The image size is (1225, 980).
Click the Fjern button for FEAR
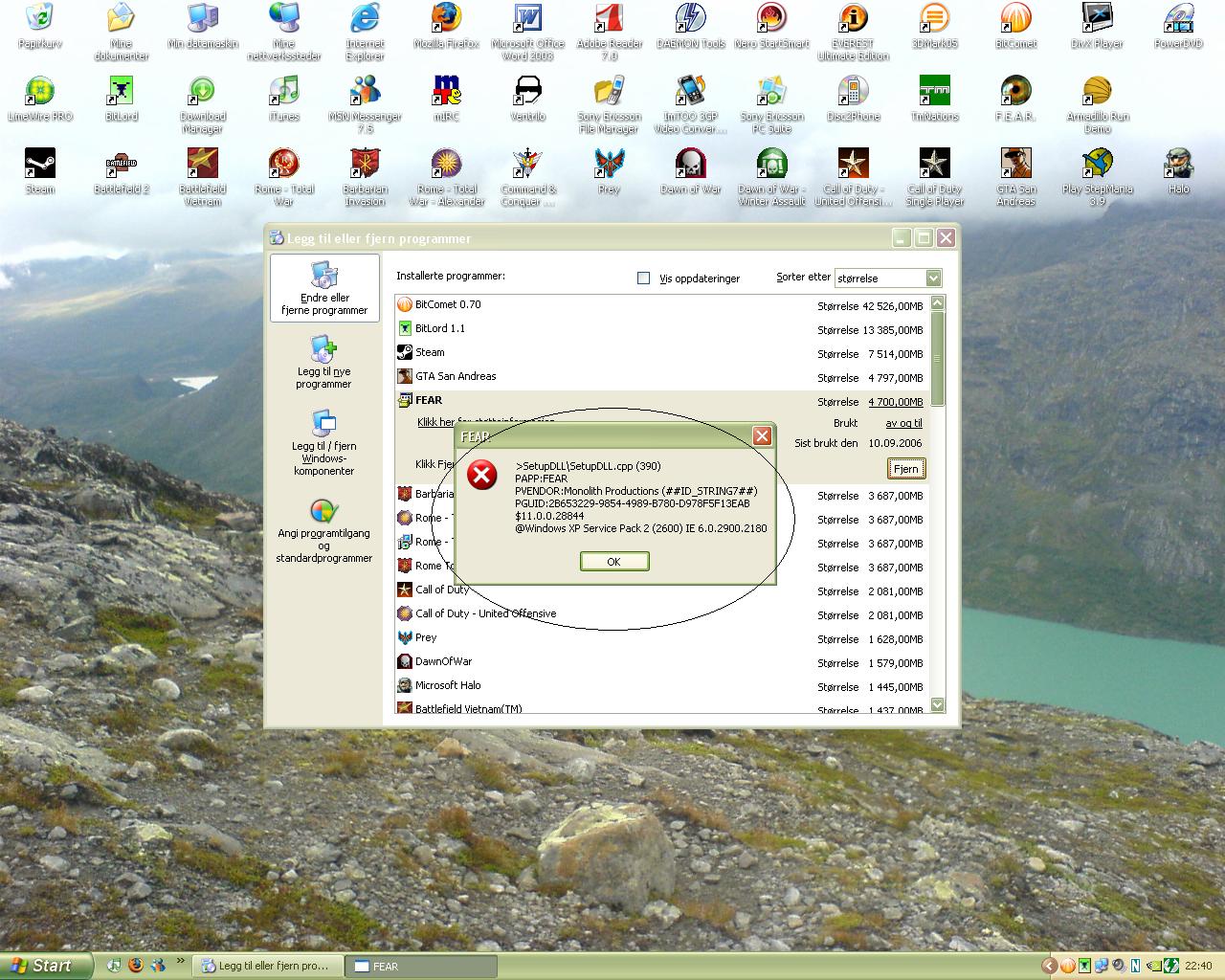click(905, 469)
